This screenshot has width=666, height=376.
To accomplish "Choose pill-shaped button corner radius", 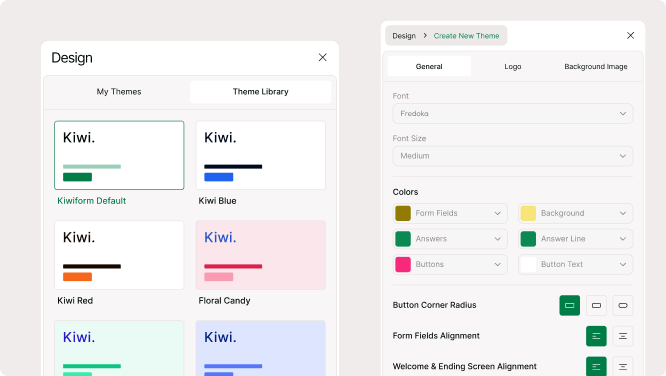I will click(x=623, y=305).
